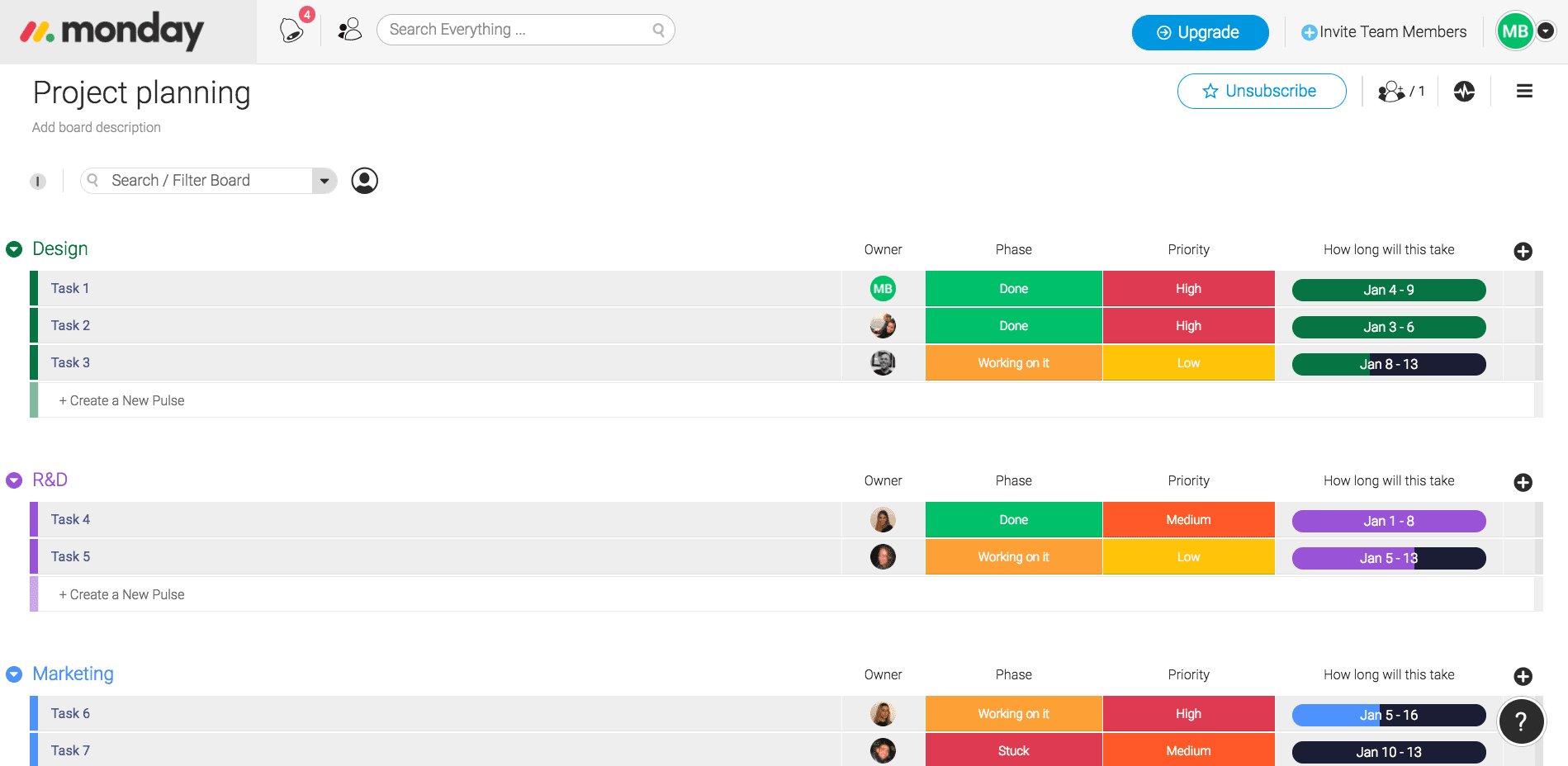This screenshot has width=1568, height=766.
Task: Click the Search Everything field
Action: pos(518,30)
